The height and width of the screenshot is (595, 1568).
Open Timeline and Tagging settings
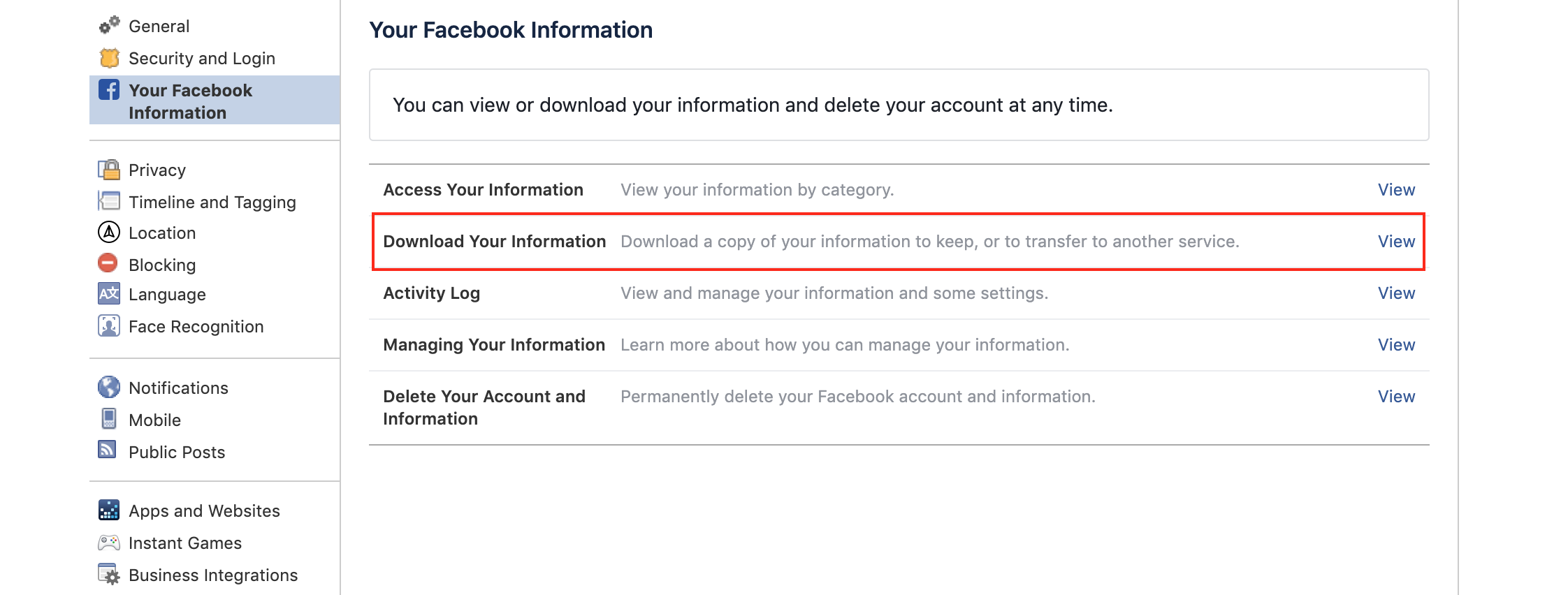point(212,203)
